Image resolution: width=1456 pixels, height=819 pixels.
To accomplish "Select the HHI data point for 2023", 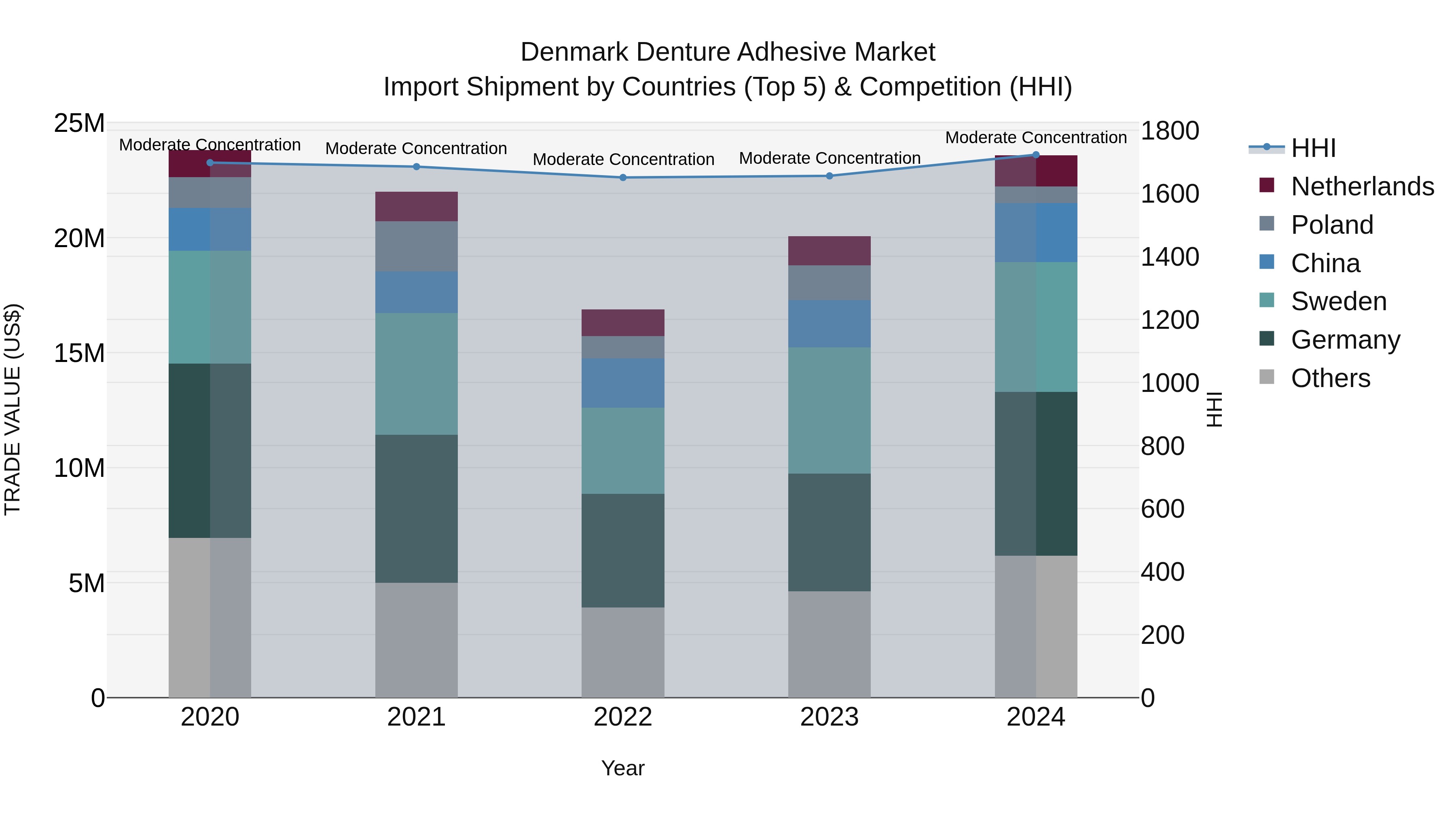I will pos(830,176).
